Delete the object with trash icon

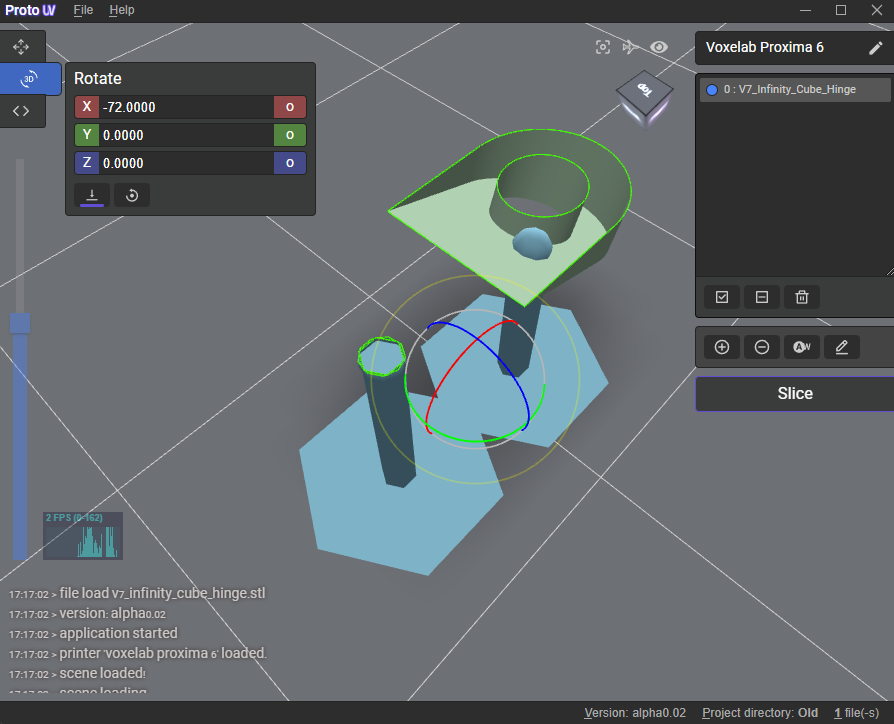point(802,297)
